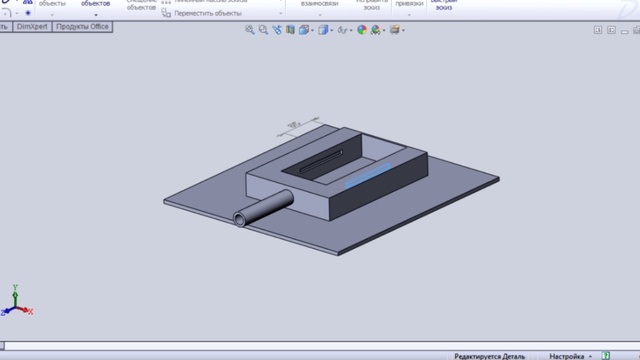Expand the Display Style dropdown arrow

331,31
